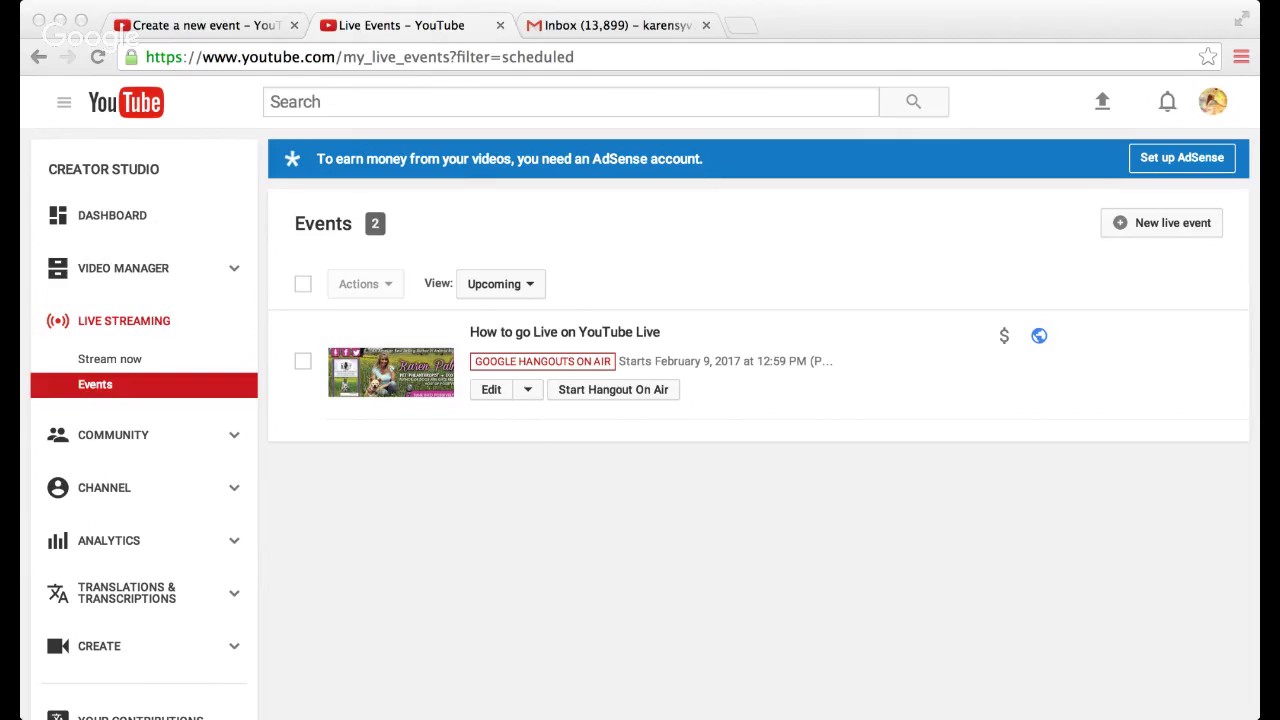Open the notifications bell
The height and width of the screenshot is (720, 1280).
(1167, 101)
